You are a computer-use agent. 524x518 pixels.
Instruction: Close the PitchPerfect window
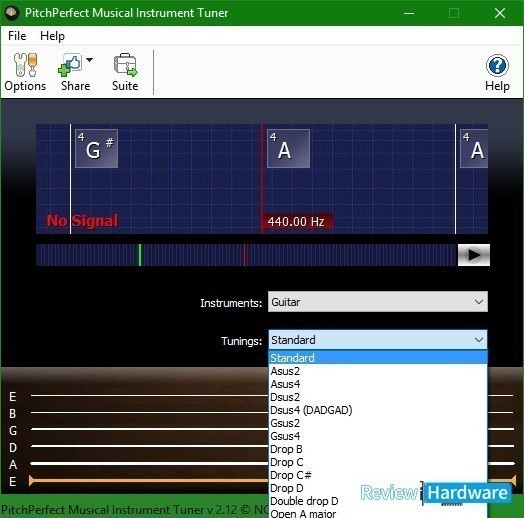click(x=500, y=13)
